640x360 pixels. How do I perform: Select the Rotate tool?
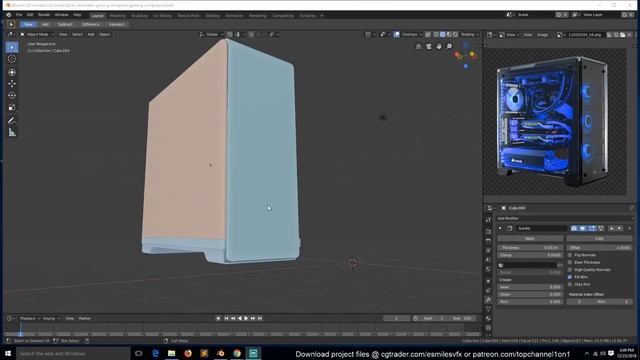pyautogui.click(x=12, y=96)
